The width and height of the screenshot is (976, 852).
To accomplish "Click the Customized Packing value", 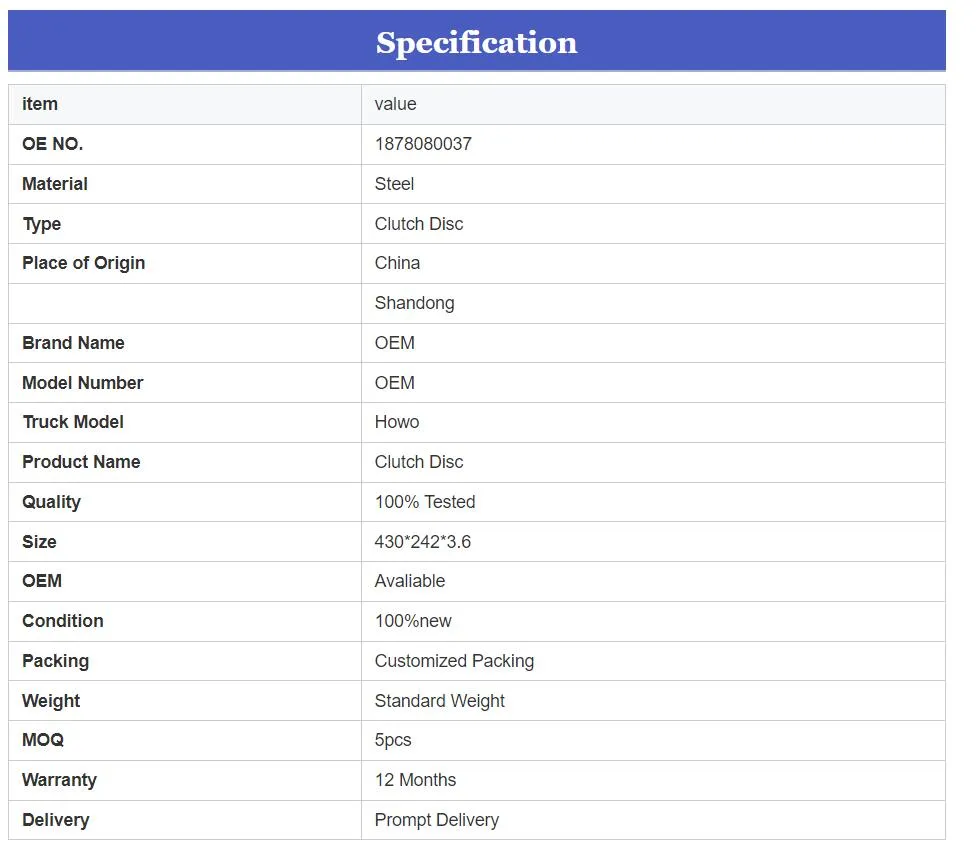I will point(454,661).
